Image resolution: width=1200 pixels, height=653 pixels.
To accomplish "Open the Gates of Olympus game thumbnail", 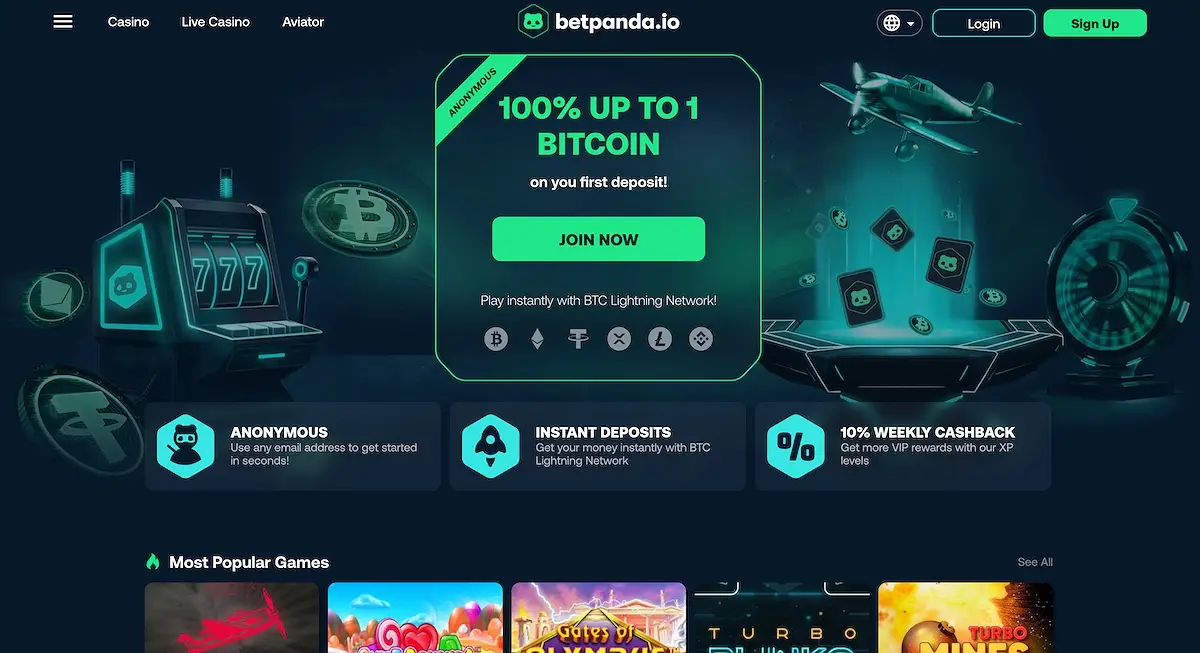I will click(598, 618).
